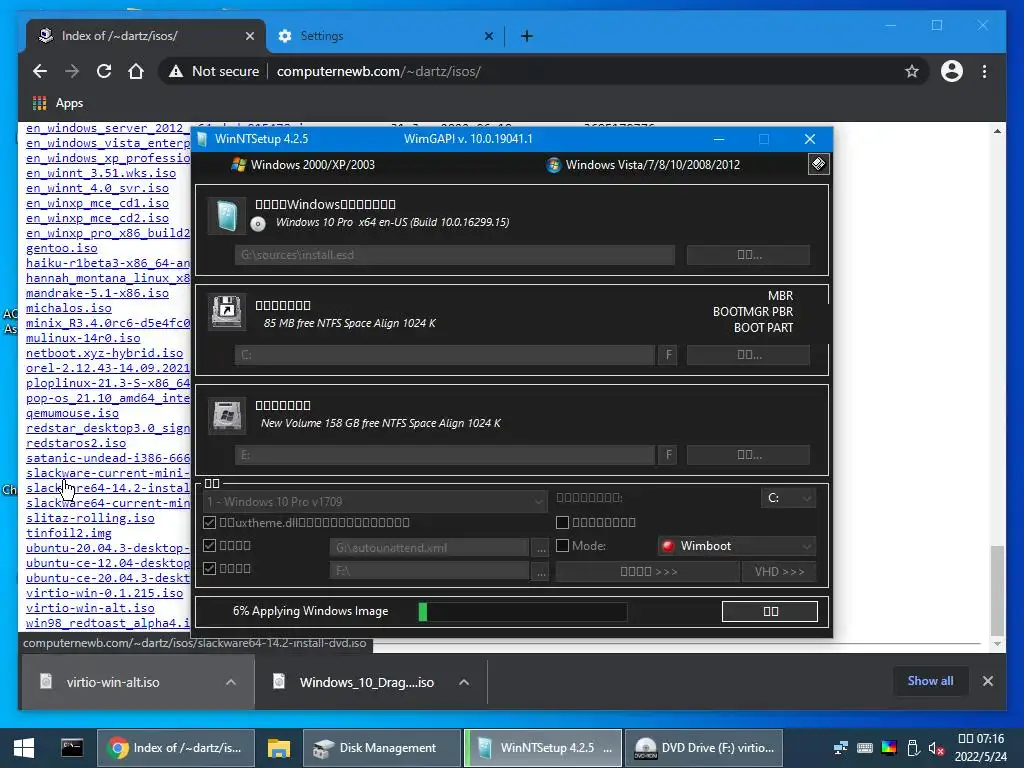
Task: Toggle the Mode checkbox
Action: tap(562, 545)
